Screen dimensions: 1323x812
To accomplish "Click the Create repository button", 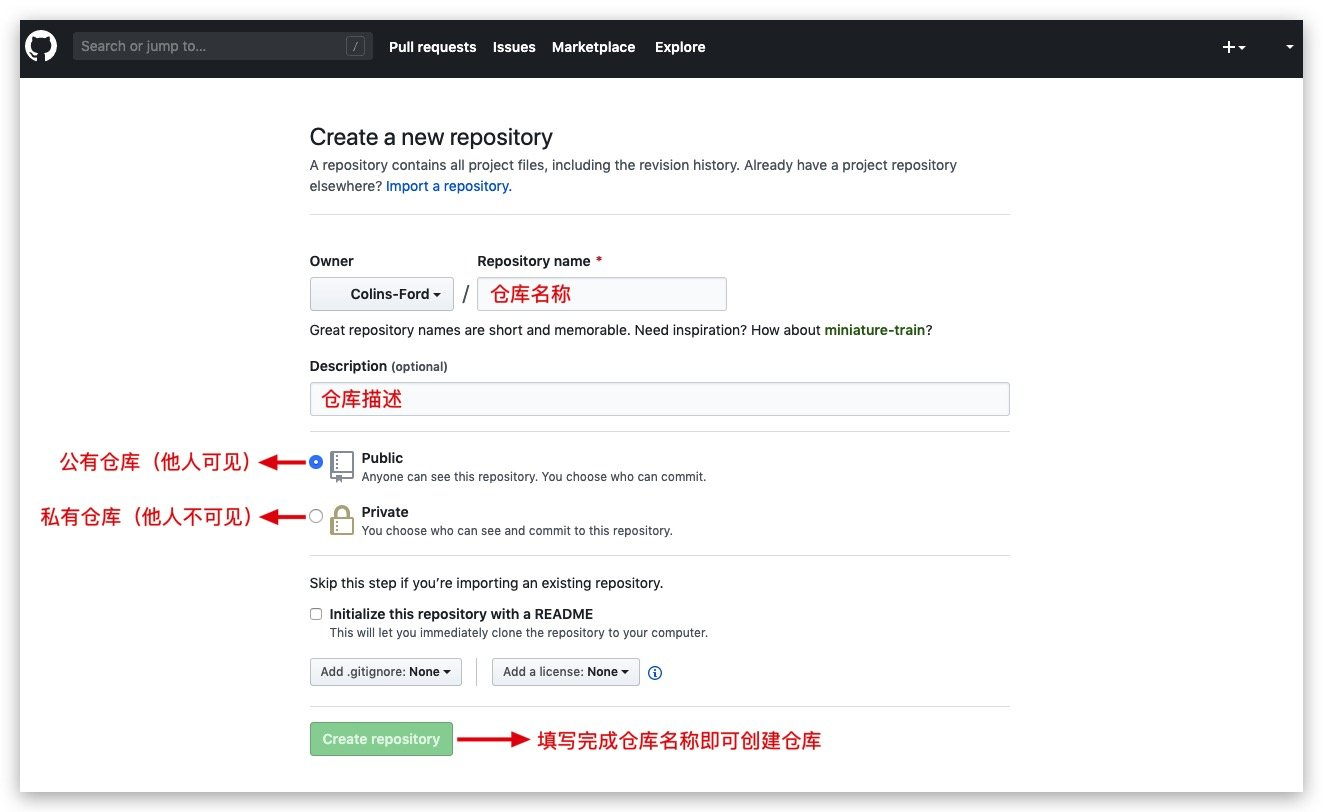I will coord(381,739).
